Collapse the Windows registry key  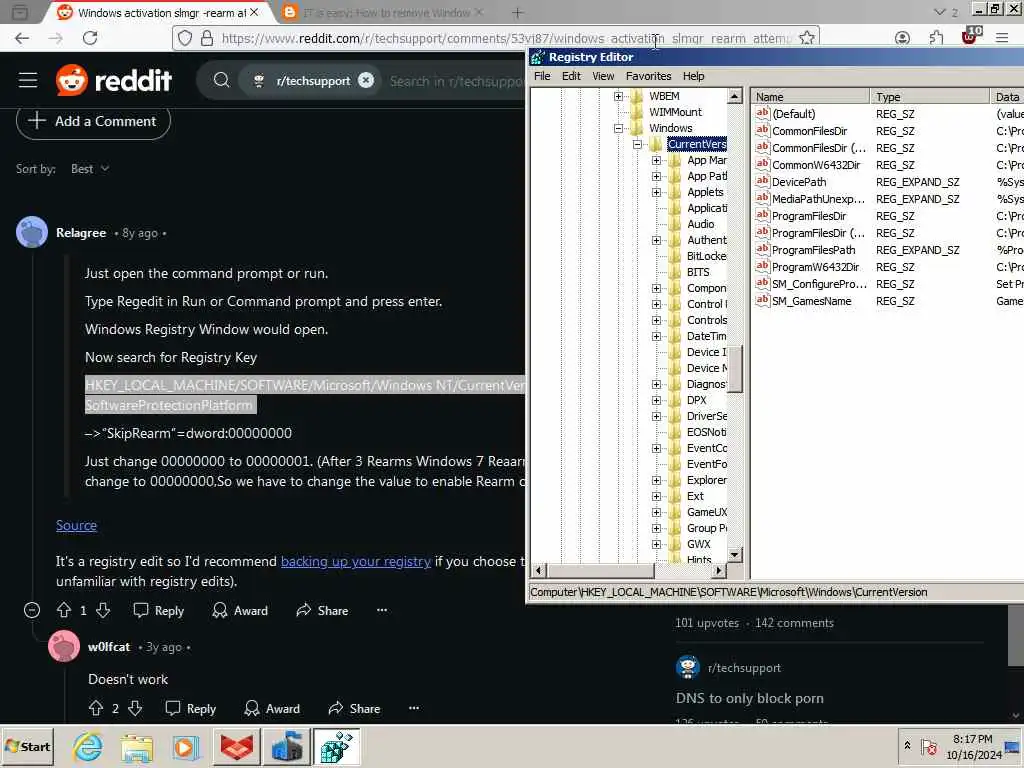[x=618, y=129]
